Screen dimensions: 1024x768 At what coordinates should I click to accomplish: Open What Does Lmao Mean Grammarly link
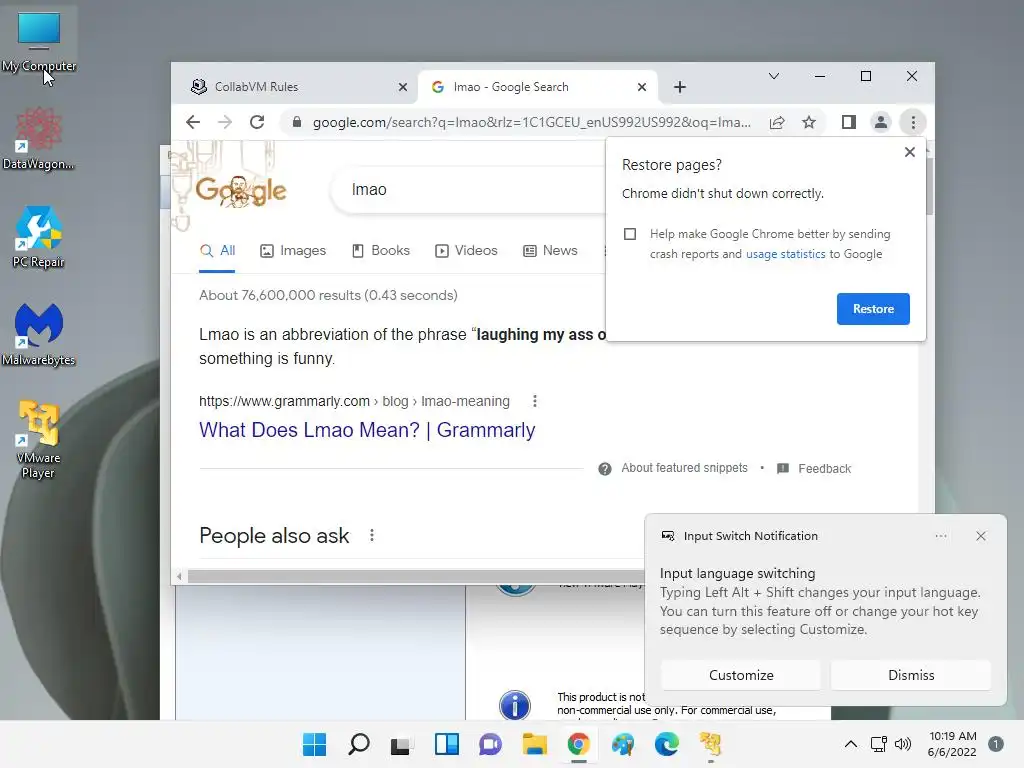click(x=367, y=430)
